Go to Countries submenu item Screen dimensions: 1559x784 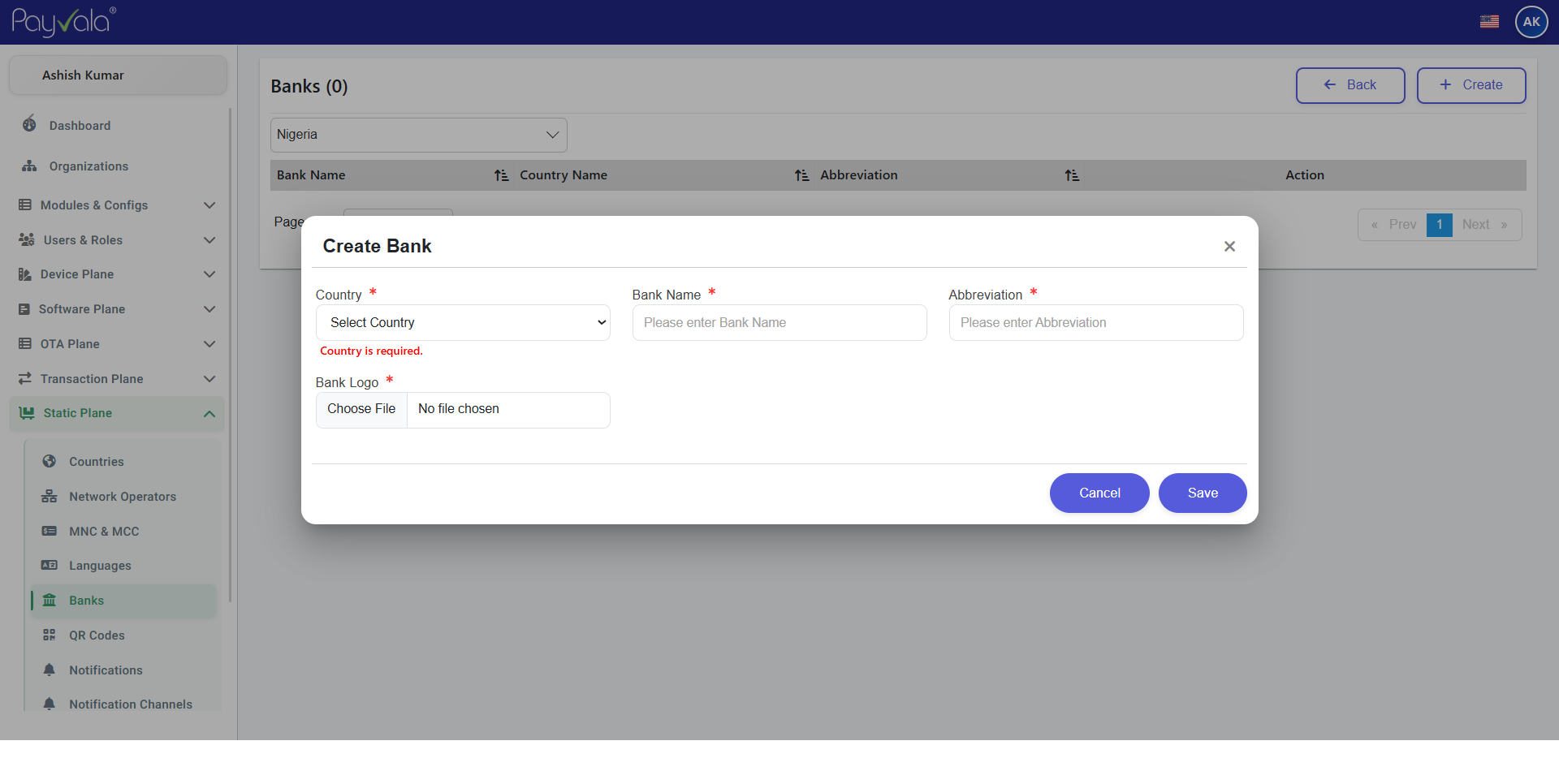coord(96,462)
